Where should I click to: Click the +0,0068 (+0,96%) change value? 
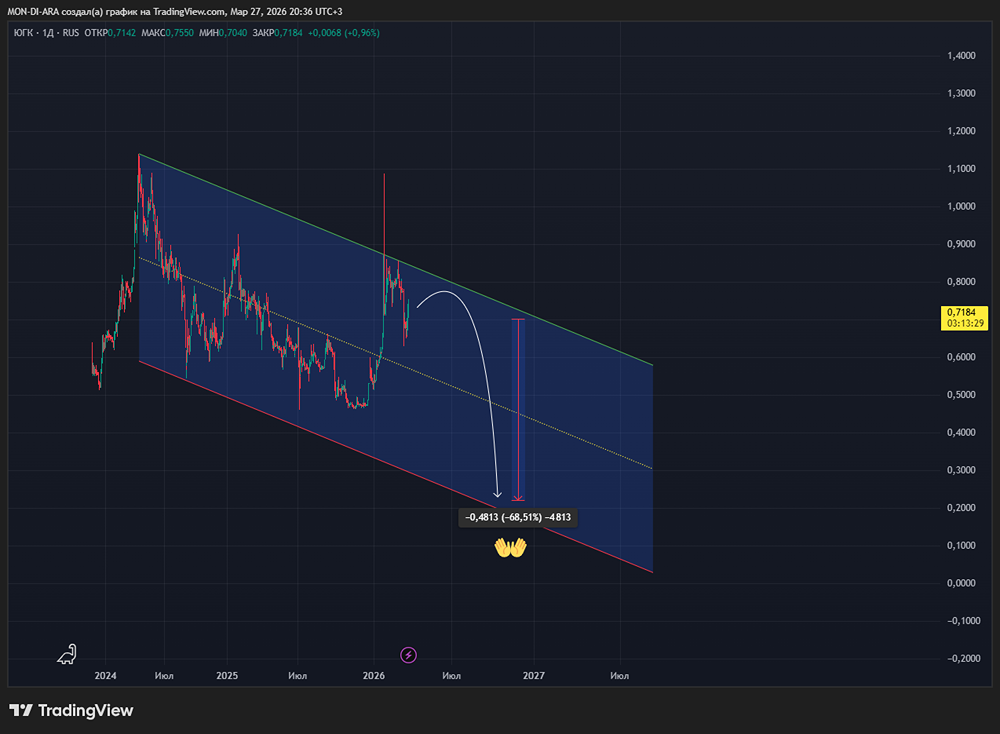pyautogui.click(x=344, y=33)
